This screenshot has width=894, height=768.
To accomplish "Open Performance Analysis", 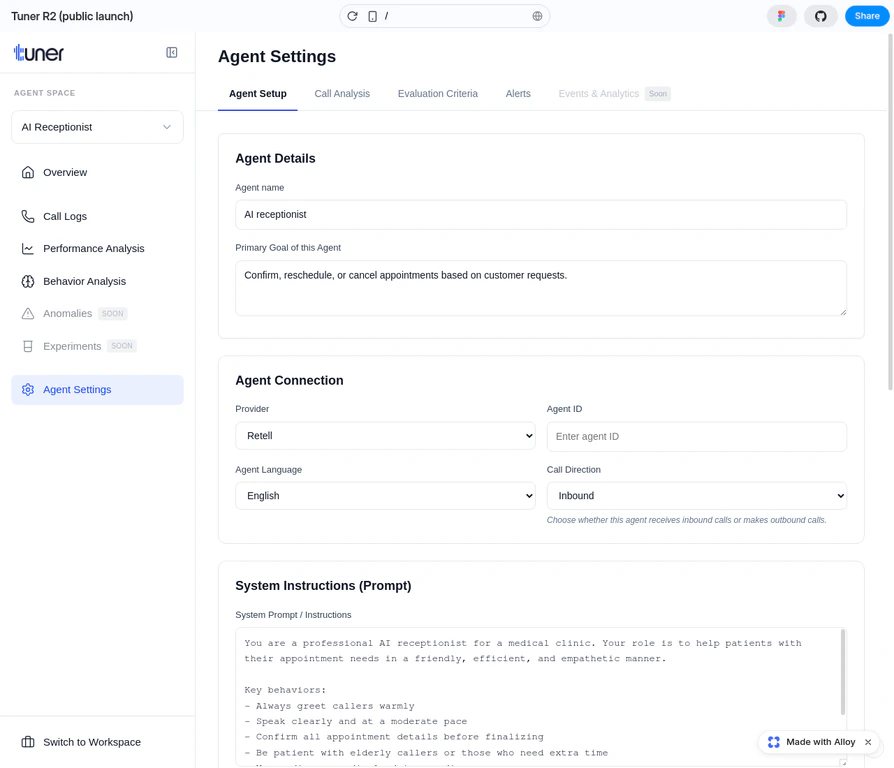I will point(92,248).
